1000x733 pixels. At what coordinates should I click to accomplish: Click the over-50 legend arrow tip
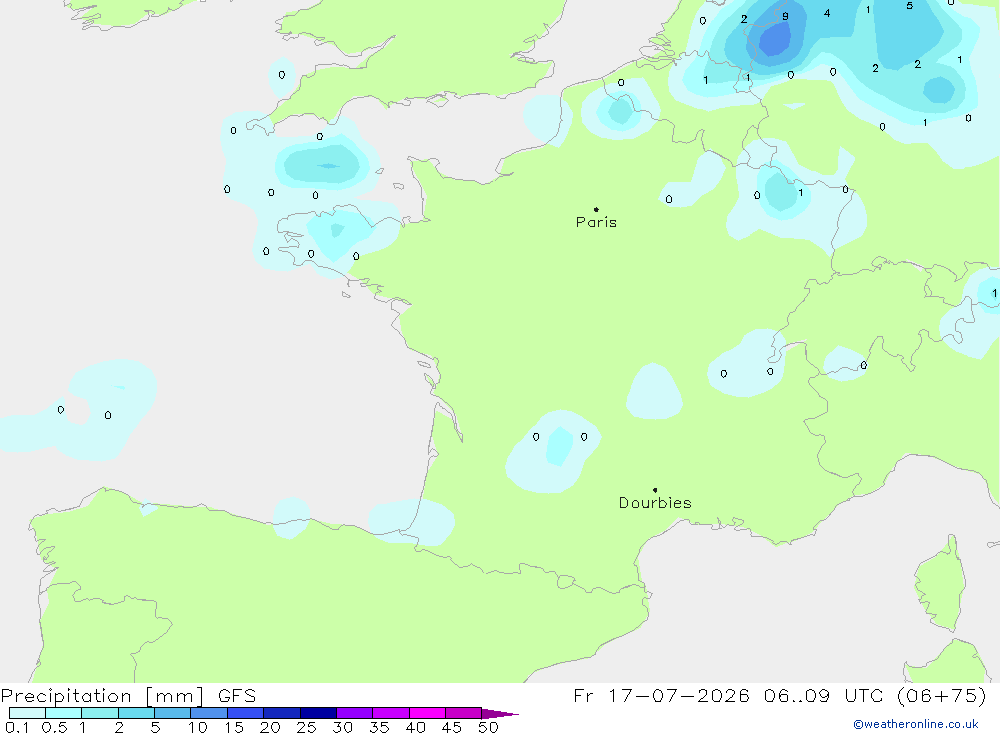tap(501, 713)
